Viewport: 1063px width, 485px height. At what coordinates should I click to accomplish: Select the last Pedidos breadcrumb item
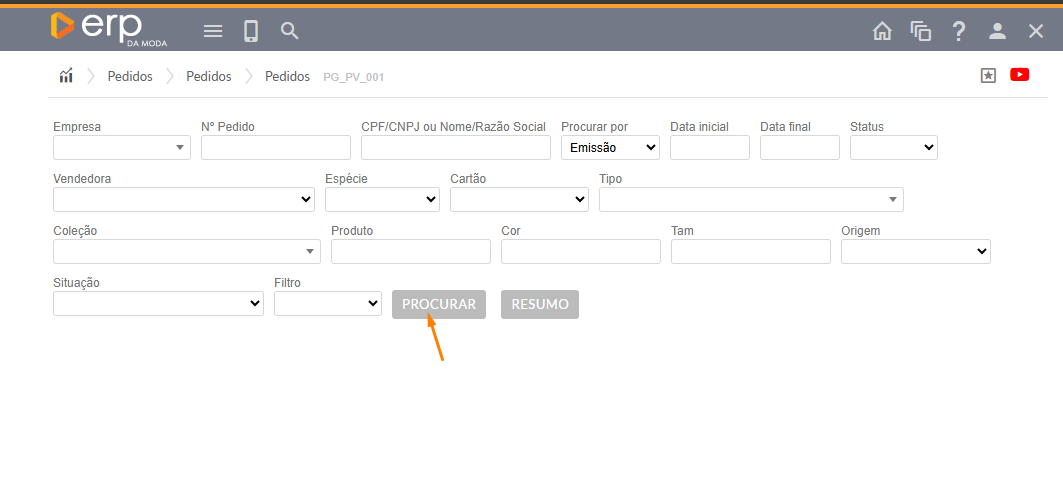click(287, 76)
